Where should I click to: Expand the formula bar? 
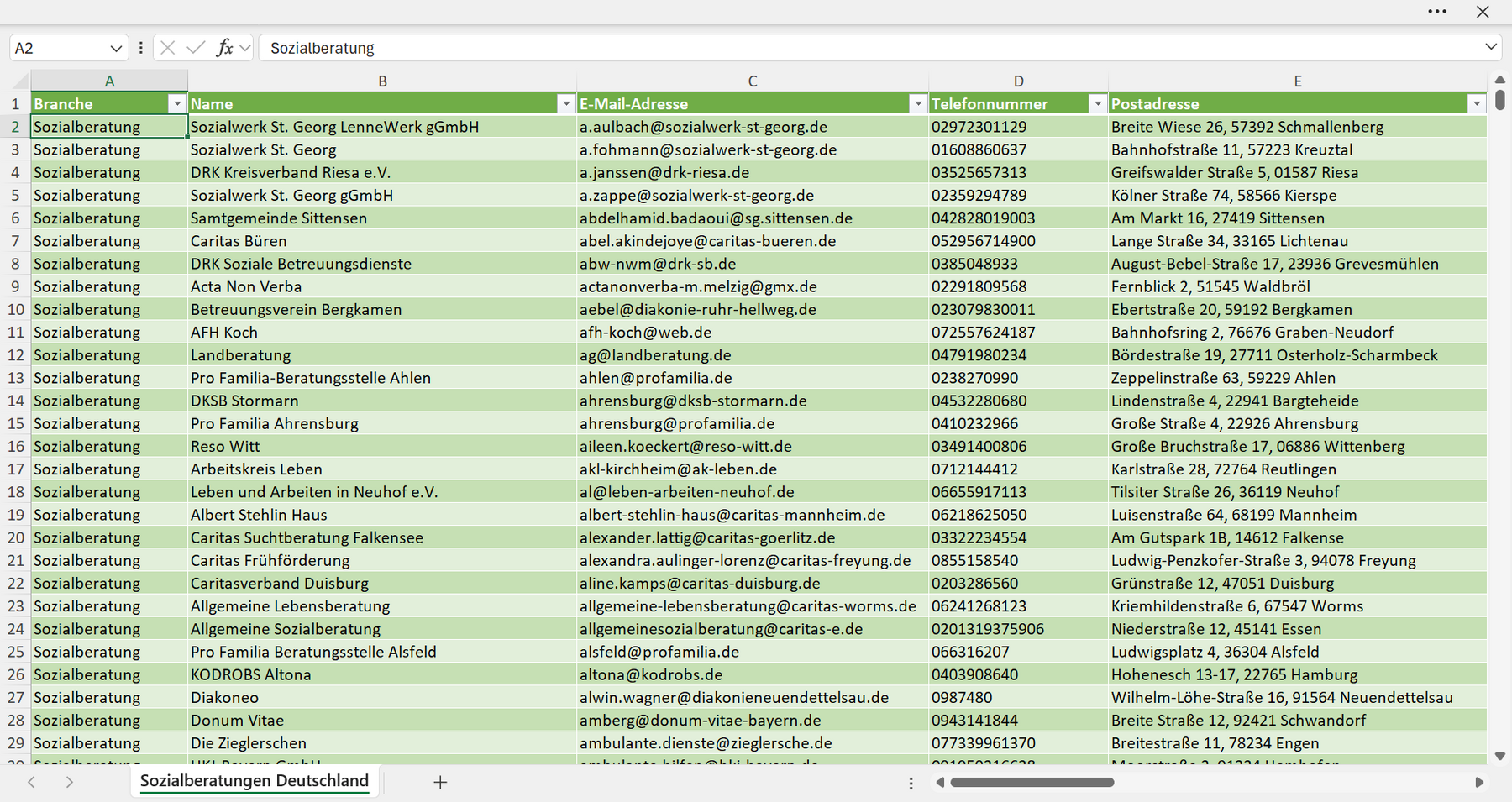(x=1491, y=47)
